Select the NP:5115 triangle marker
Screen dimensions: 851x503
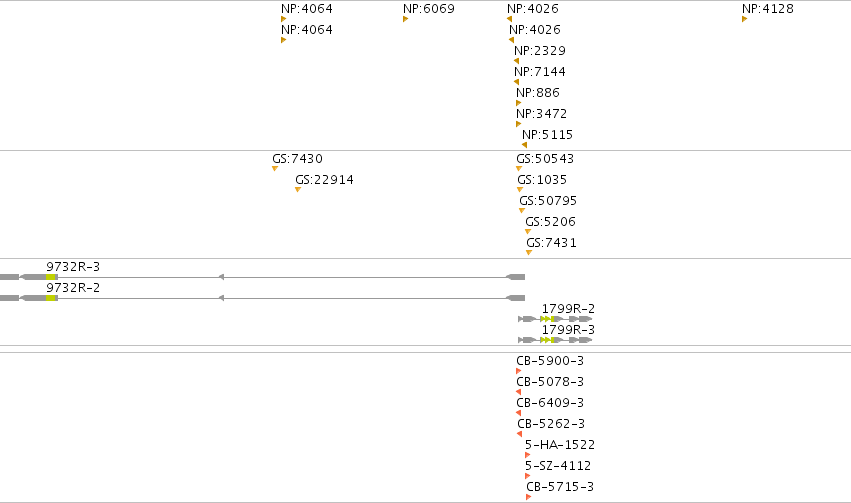524,145
